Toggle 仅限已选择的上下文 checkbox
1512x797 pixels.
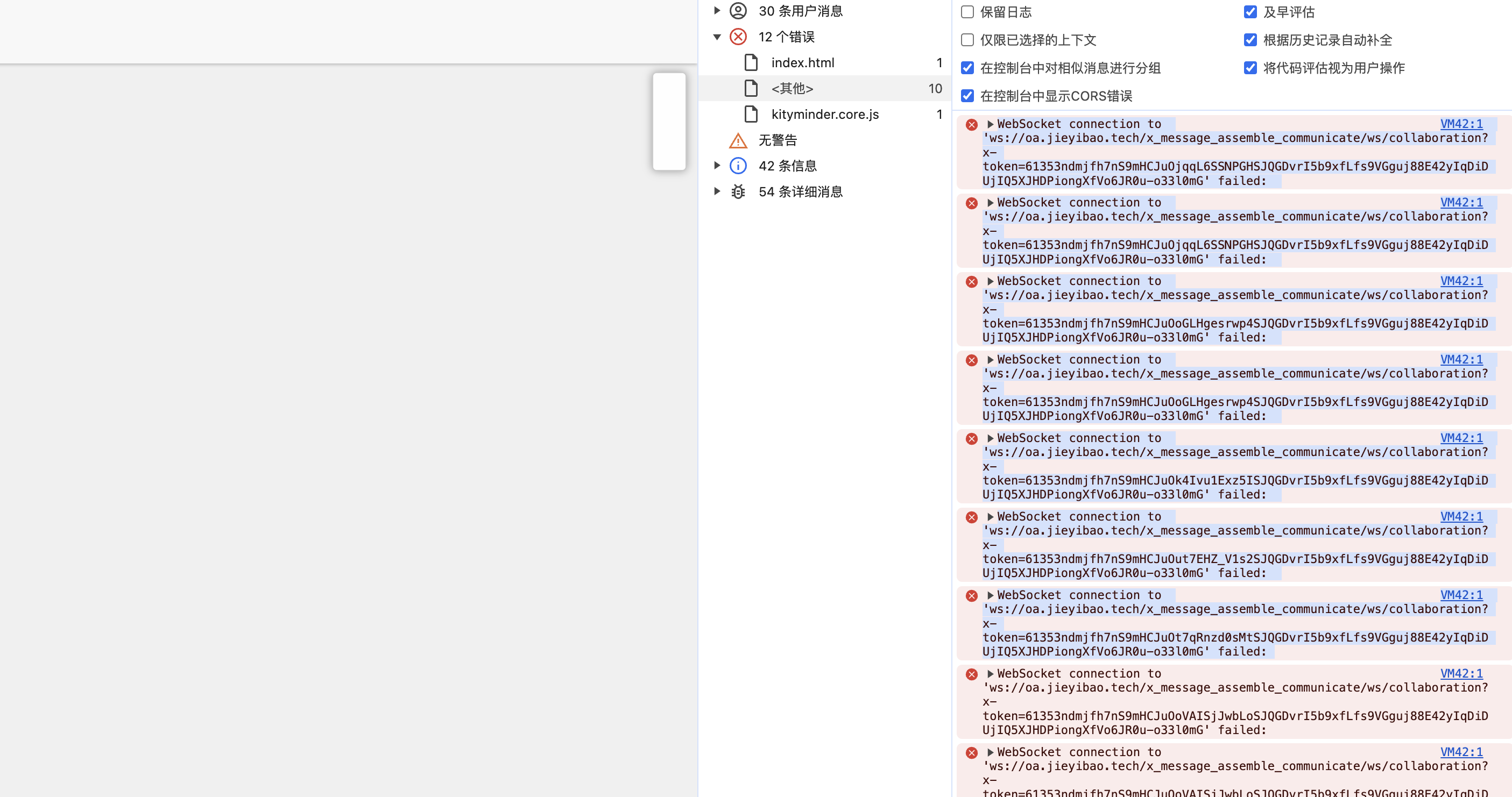(x=967, y=40)
